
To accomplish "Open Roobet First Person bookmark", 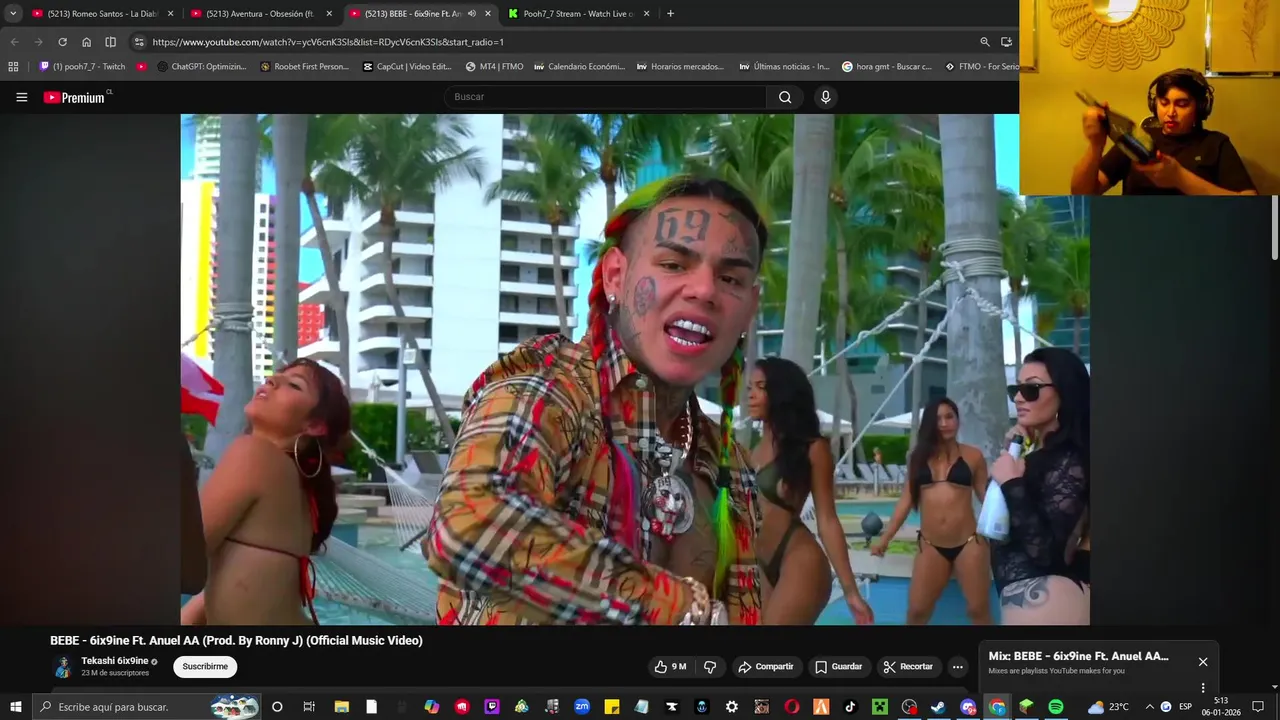I will point(304,67).
